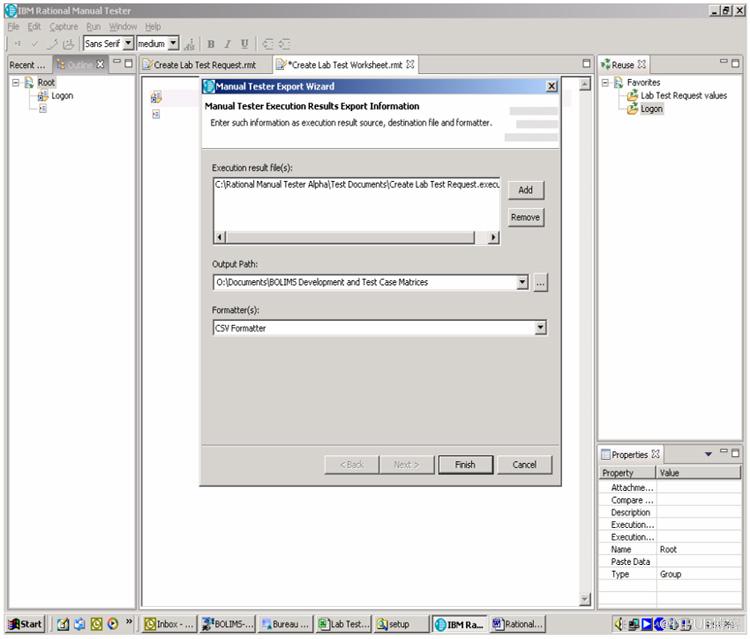Click the increase indent toolbar icon
Image resolution: width=750 pixels, height=639 pixels.
pos(285,44)
